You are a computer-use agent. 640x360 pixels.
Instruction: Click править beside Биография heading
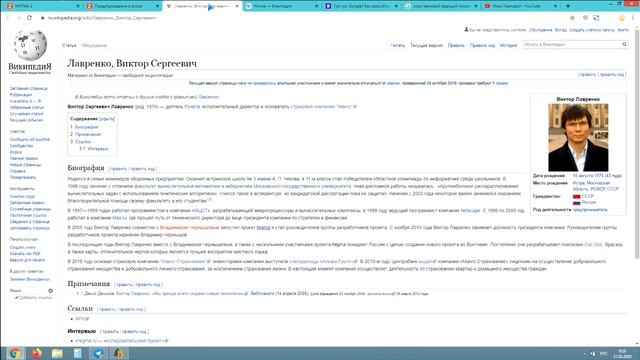pos(118,169)
